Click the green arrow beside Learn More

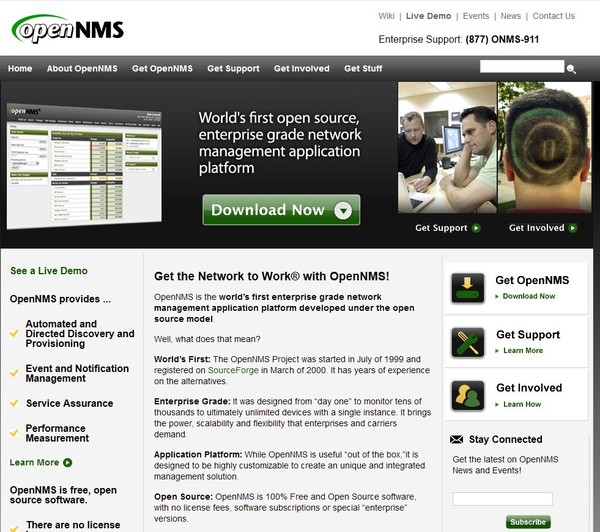68,463
